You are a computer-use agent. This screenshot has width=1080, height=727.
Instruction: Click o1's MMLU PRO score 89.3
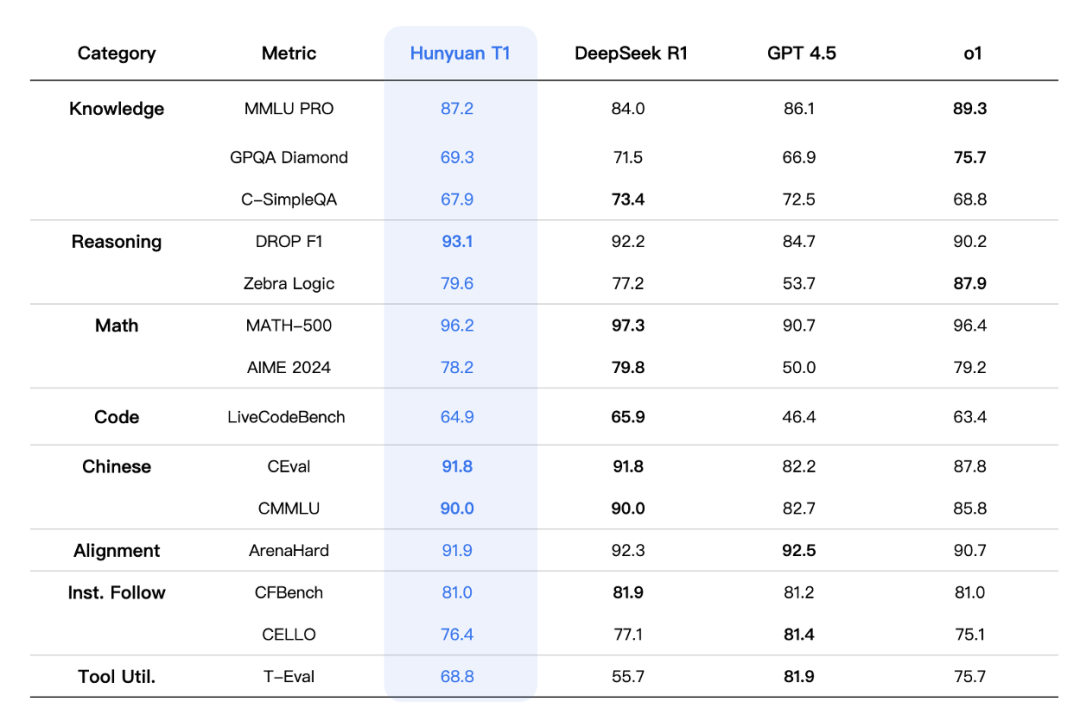970,108
